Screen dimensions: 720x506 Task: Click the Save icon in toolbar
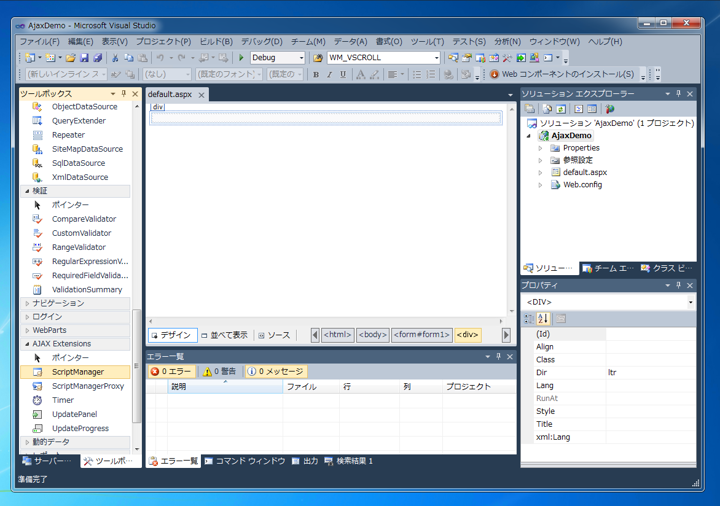(84, 58)
